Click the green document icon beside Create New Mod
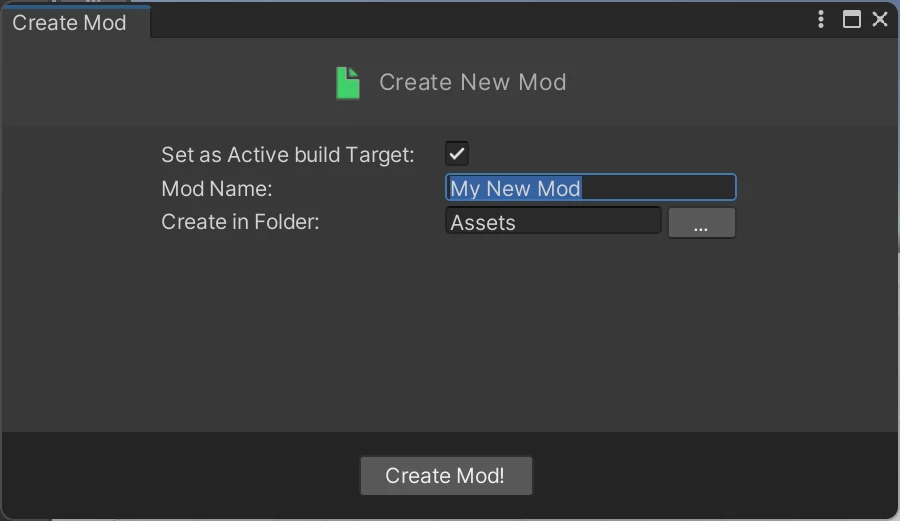The image size is (900, 521). [348, 83]
